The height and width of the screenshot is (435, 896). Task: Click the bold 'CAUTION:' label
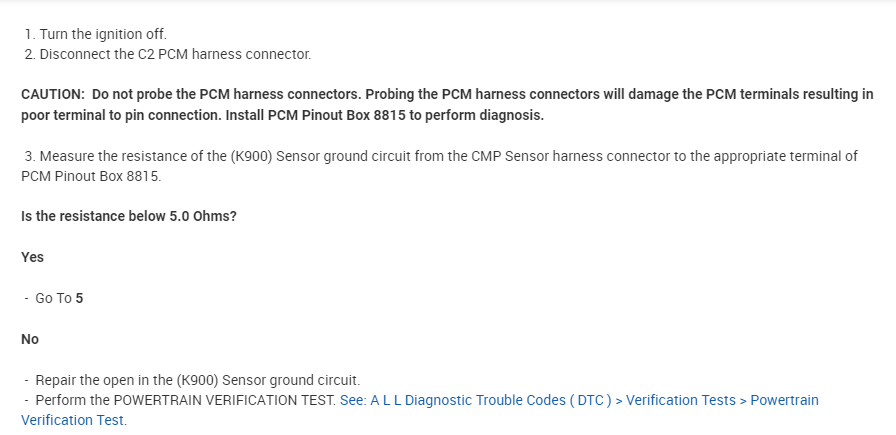52,94
